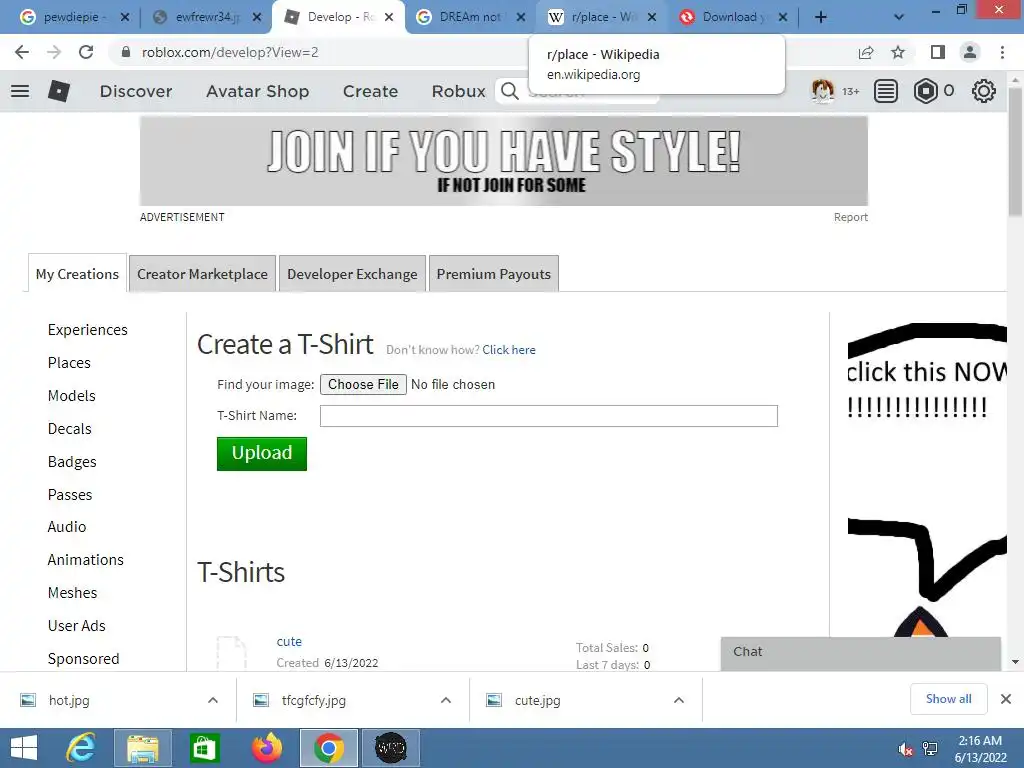Screen dimensions: 1024x768
Task: Switch to the pewdiepie Google tab
Action: pos(73,17)
